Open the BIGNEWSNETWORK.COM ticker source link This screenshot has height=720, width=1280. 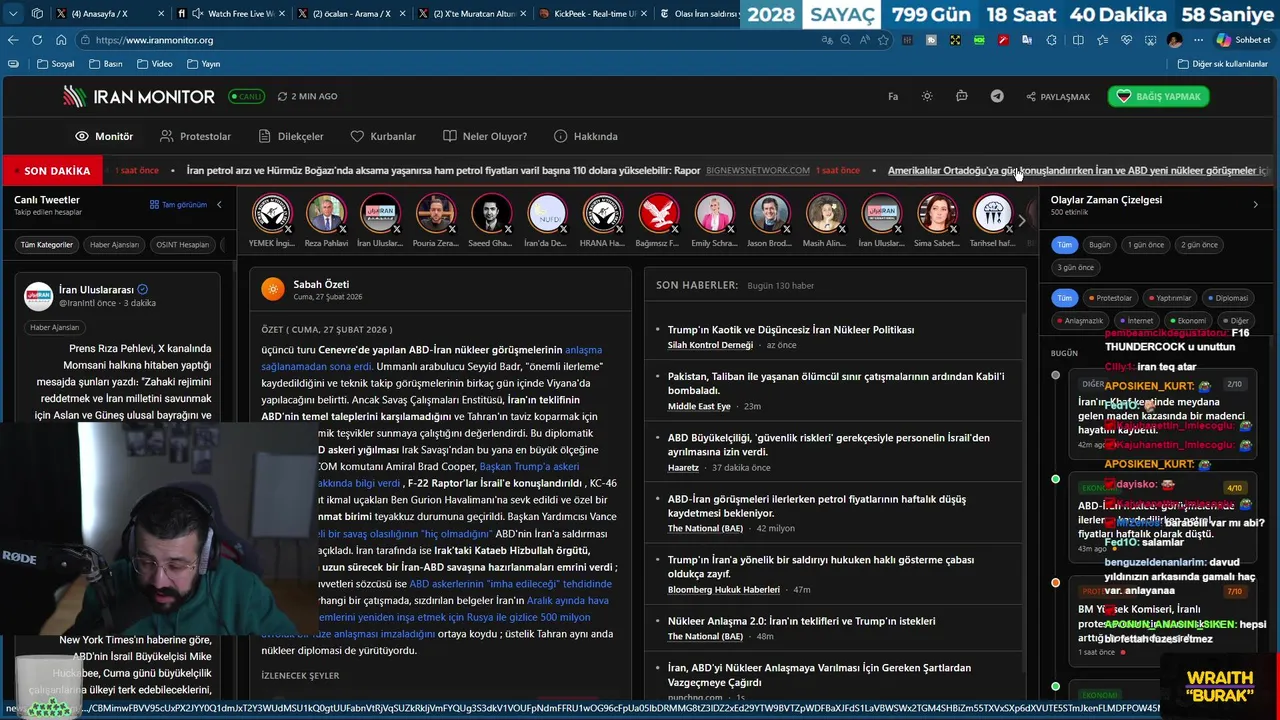click(758, 171)
